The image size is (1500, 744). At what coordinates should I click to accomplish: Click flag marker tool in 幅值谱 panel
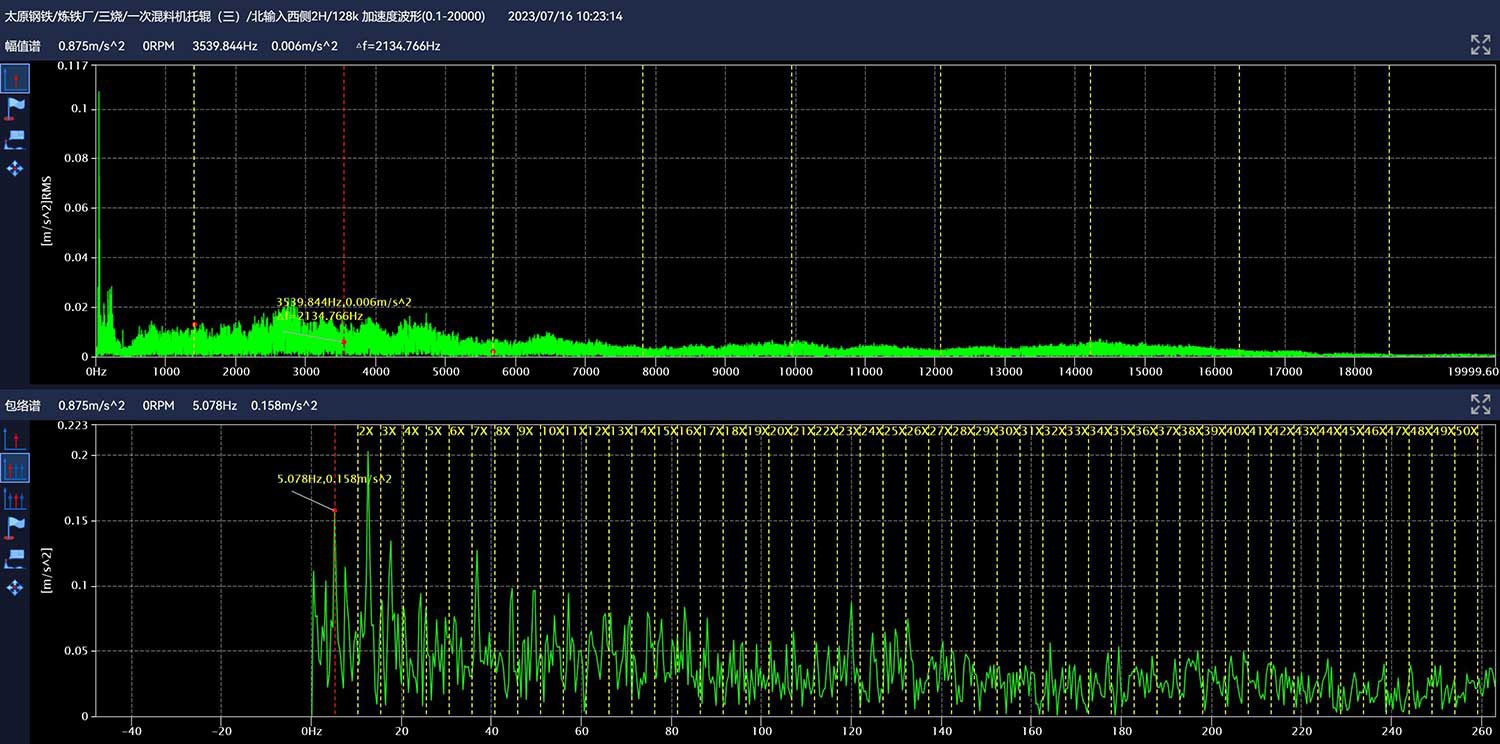click(15, 108)
